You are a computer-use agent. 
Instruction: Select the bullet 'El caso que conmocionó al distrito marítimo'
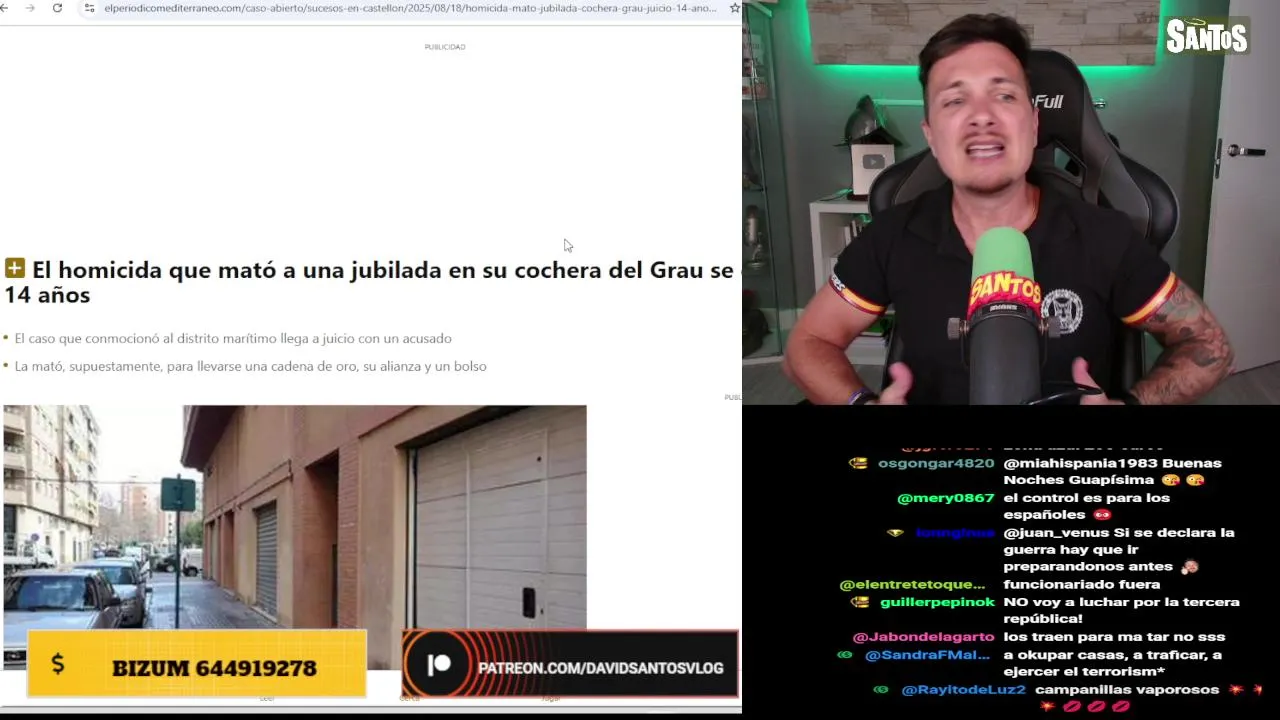[233, 339]
